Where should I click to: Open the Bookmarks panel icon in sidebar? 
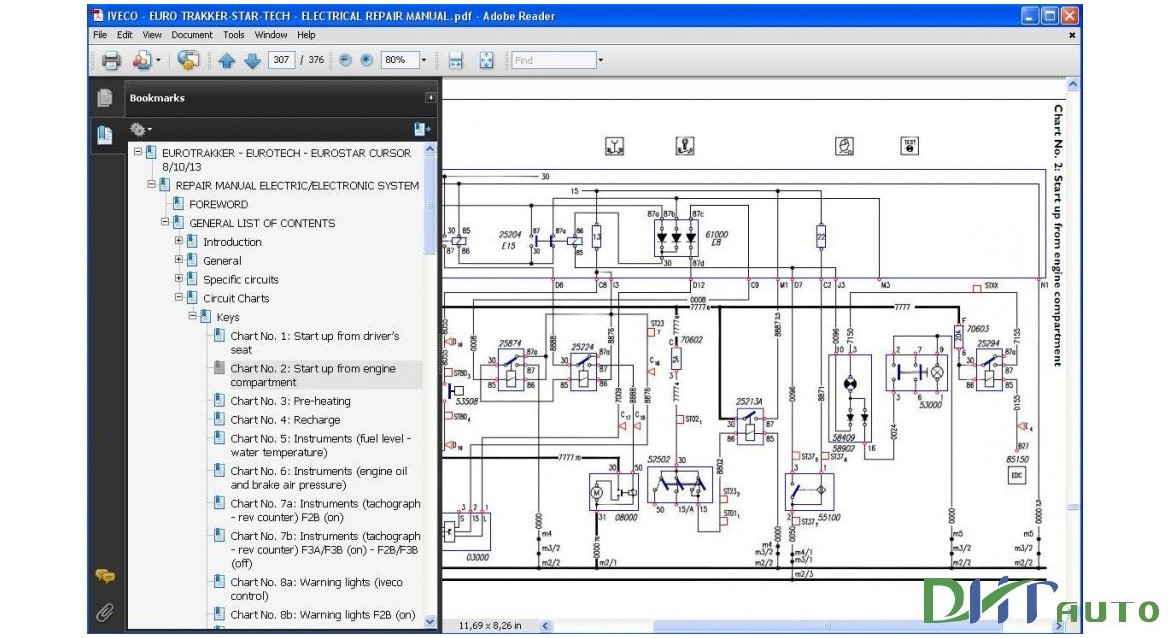[x=105, y=135]
